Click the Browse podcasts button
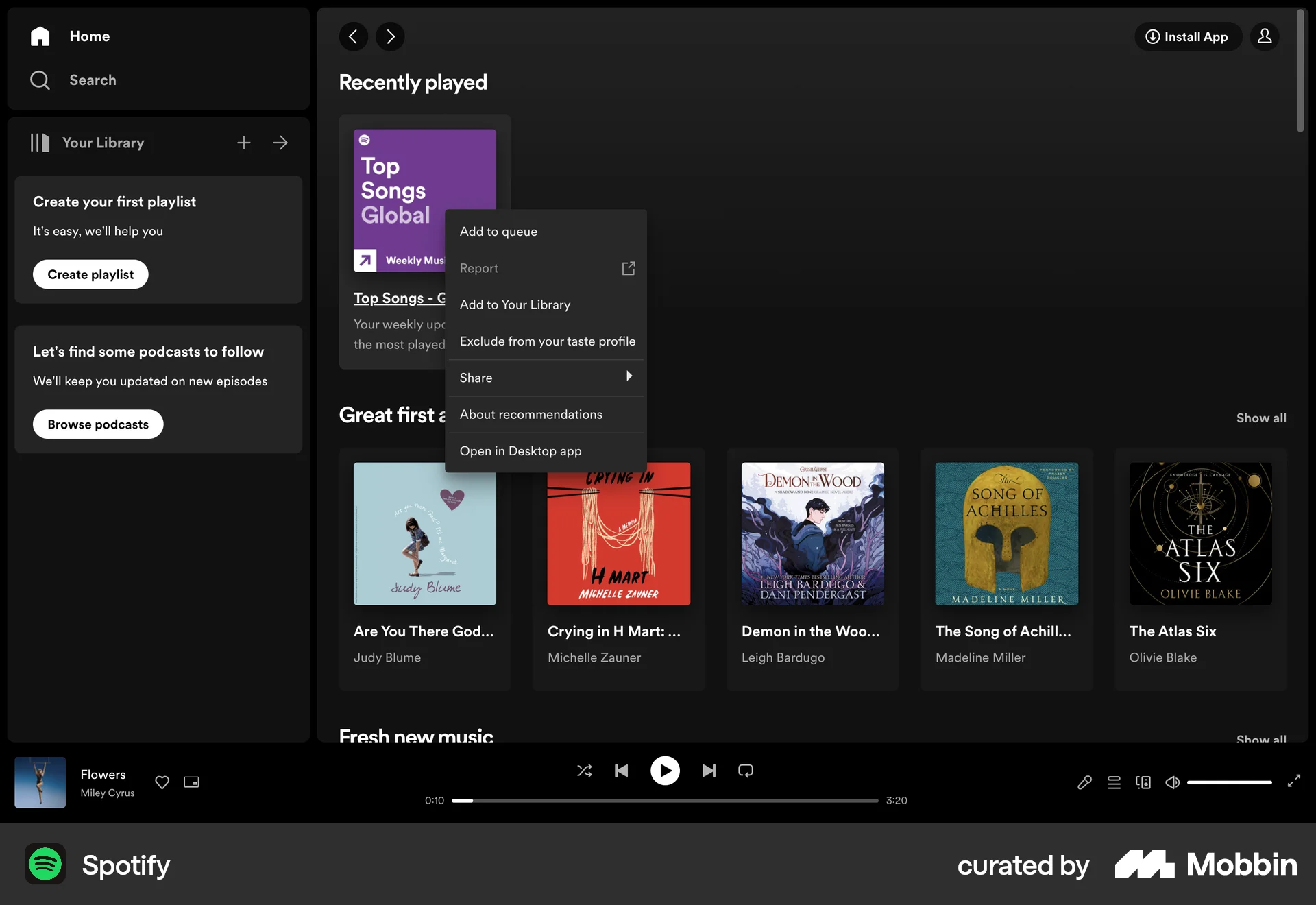This screenshot has width=1316, height=905. pos(97,424)
